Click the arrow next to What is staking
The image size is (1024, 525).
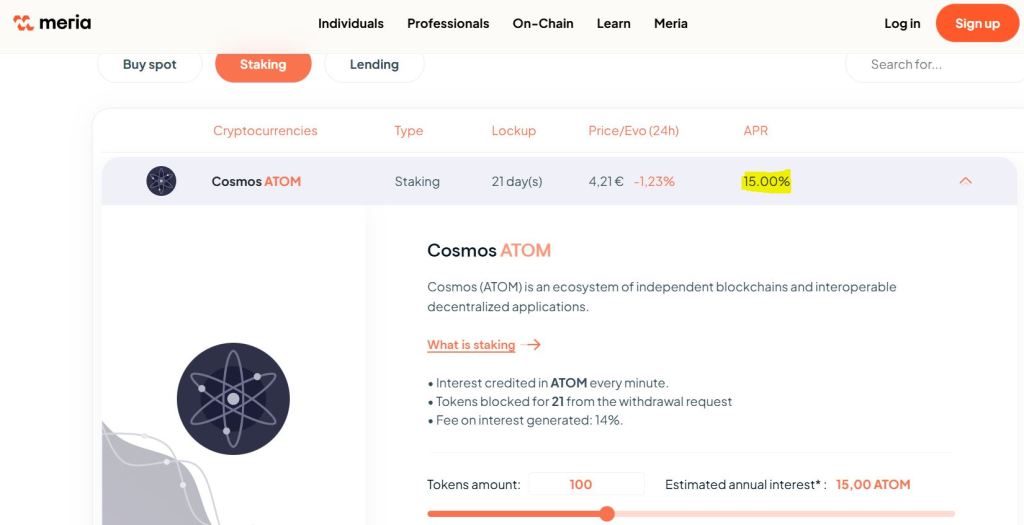532,345
